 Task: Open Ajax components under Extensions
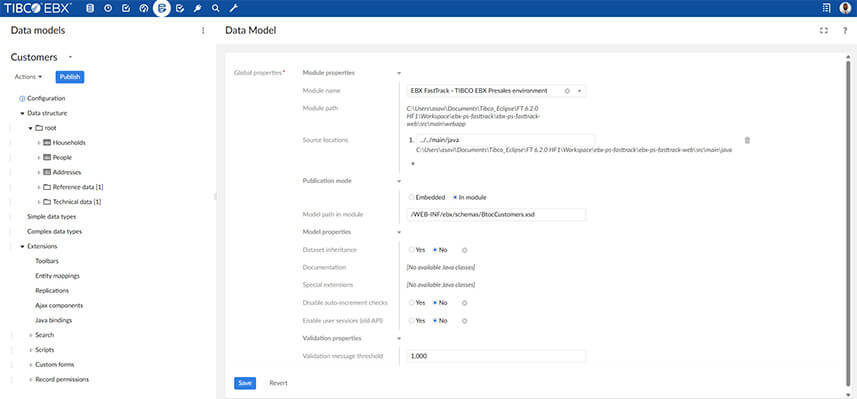[59, 306]
